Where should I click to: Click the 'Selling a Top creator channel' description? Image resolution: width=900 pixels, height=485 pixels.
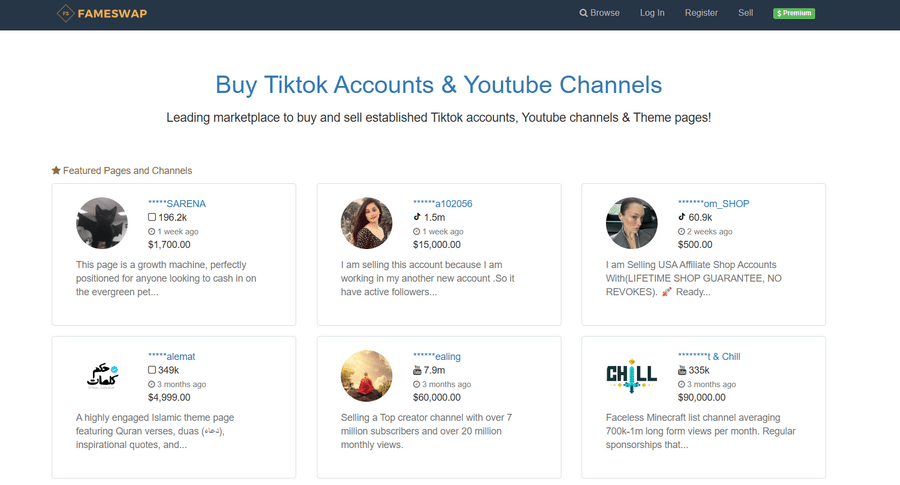[426, 431]
